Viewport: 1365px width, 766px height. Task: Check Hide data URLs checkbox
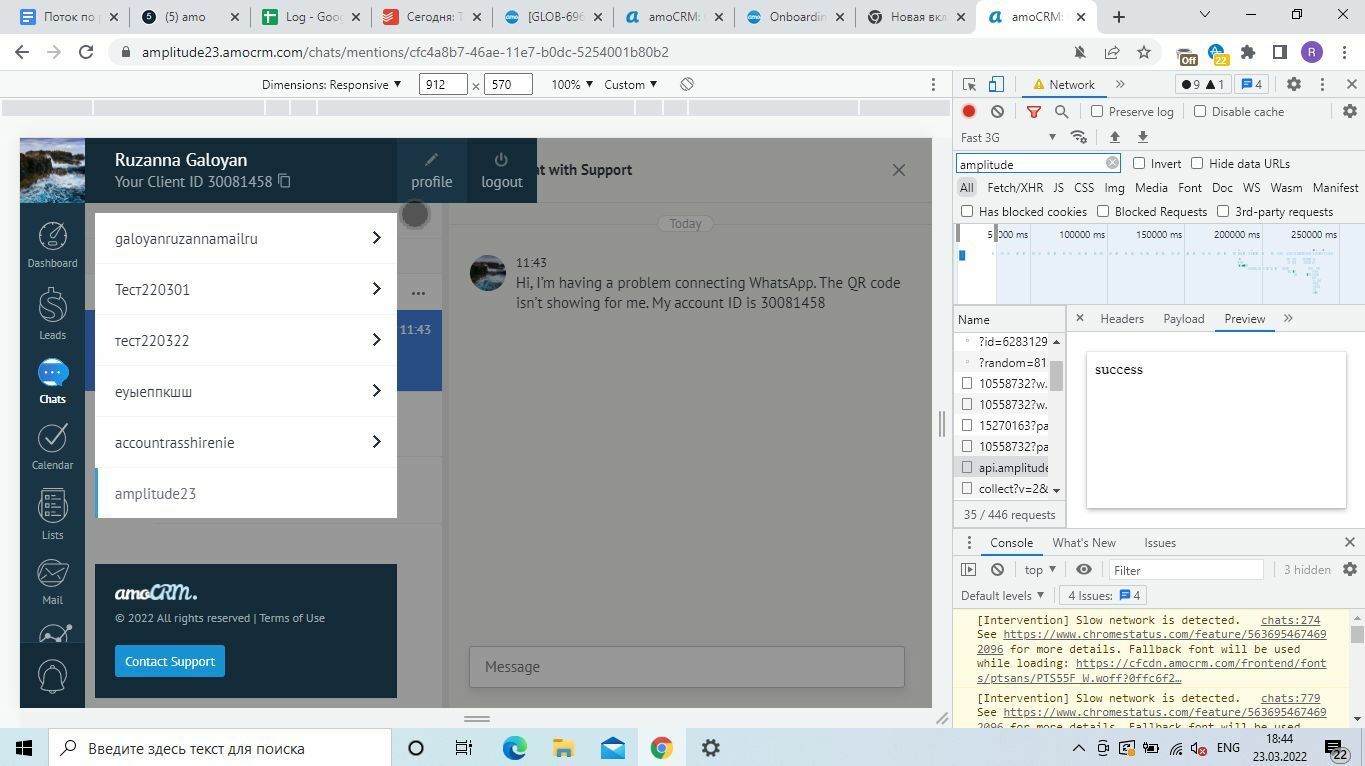[x=1197, y=164]
